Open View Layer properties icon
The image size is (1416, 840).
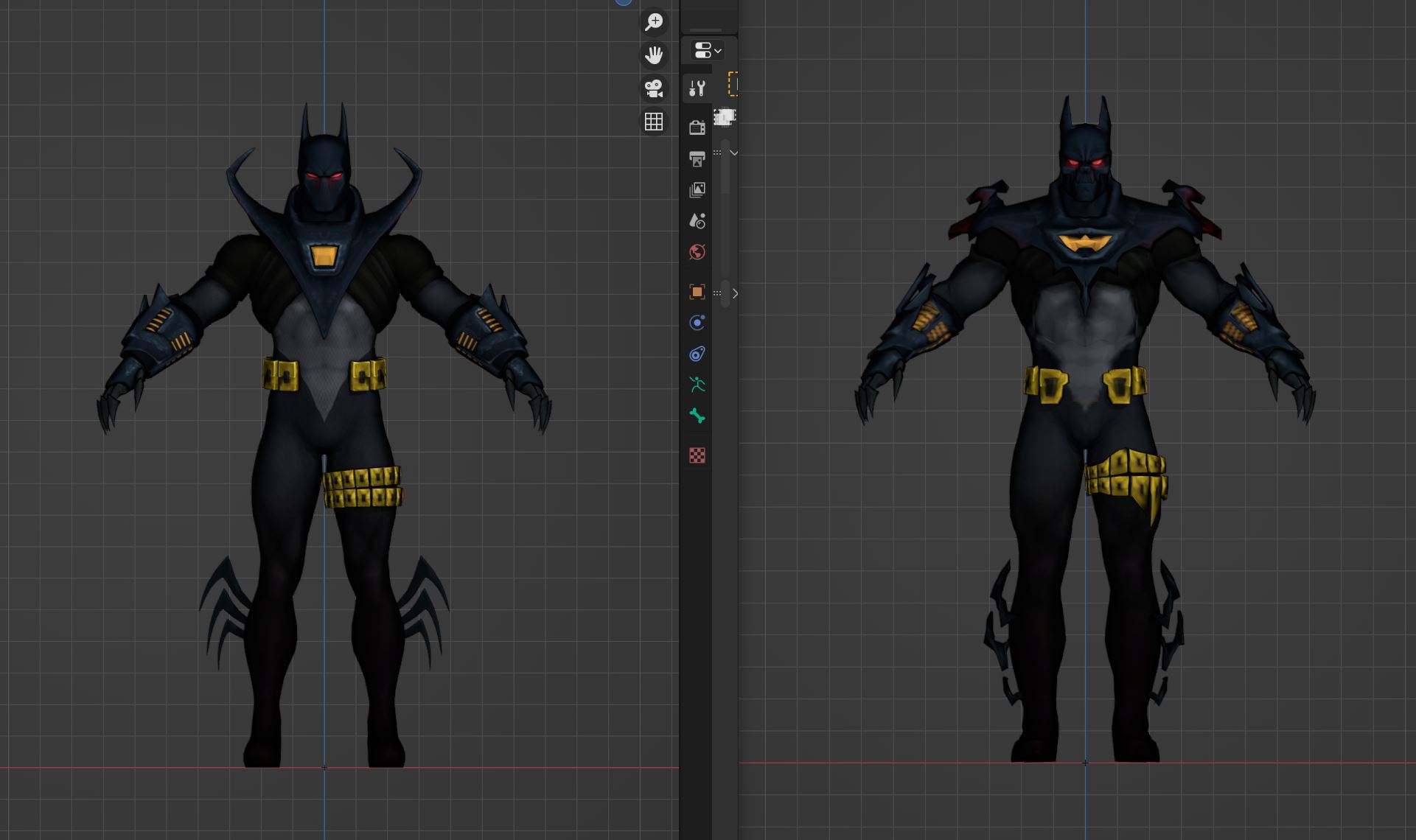[x=697, y=190]
